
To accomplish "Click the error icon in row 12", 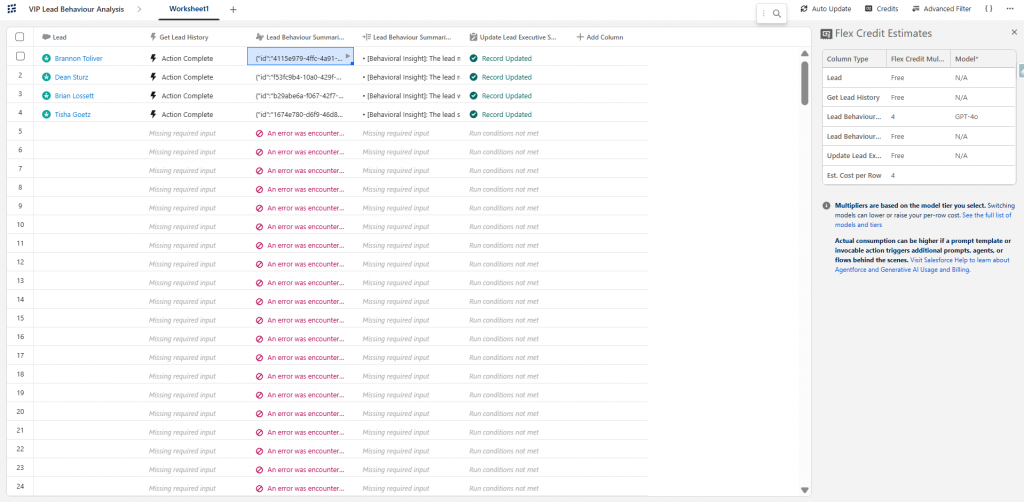I will pos(260,264).
